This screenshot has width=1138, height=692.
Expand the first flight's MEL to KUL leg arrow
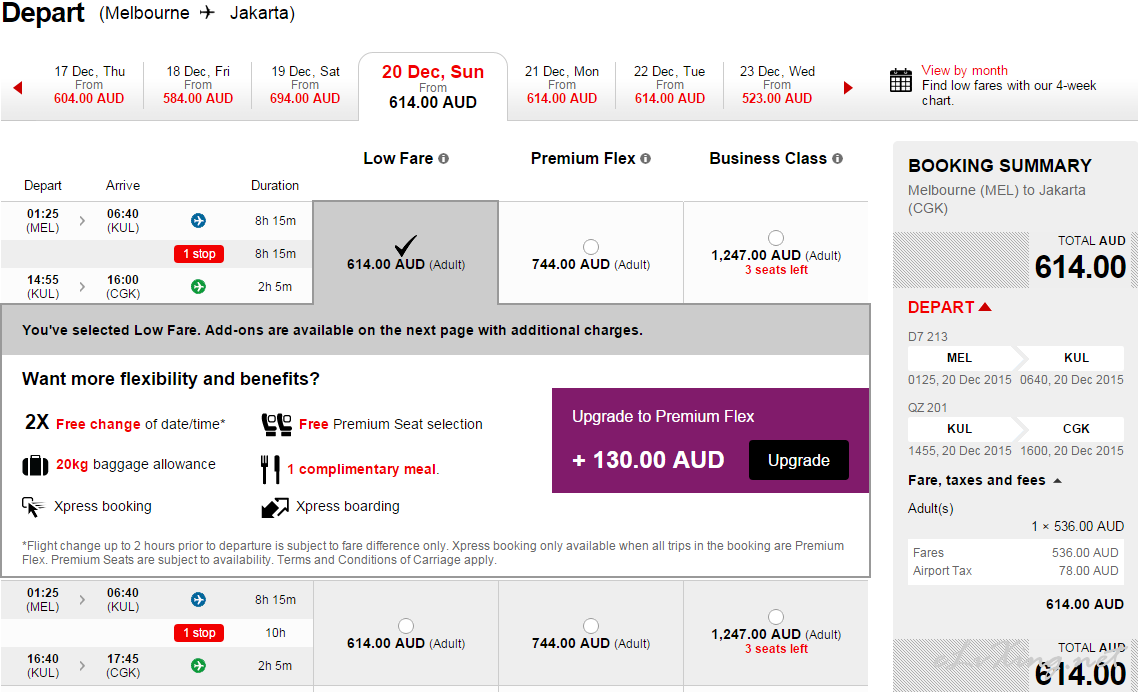[82, 220]
